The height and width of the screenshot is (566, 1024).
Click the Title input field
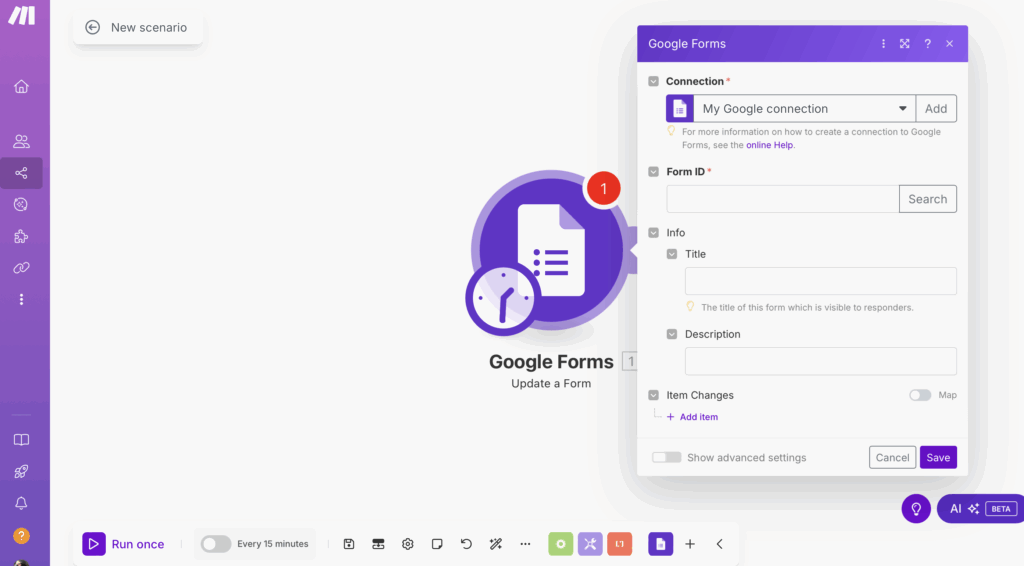pos(820,281)
